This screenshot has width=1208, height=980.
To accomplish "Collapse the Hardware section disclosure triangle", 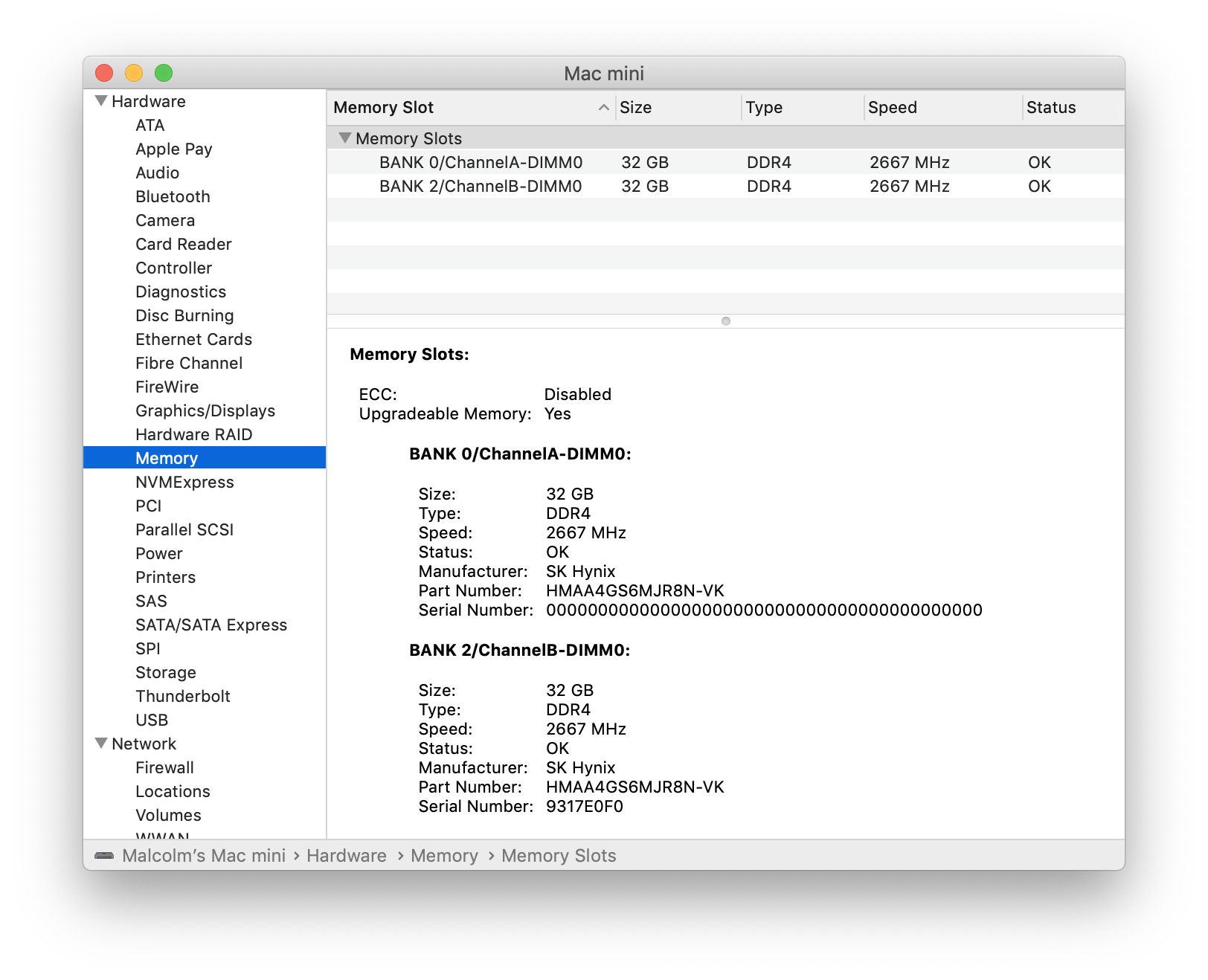I will [100, 101].
